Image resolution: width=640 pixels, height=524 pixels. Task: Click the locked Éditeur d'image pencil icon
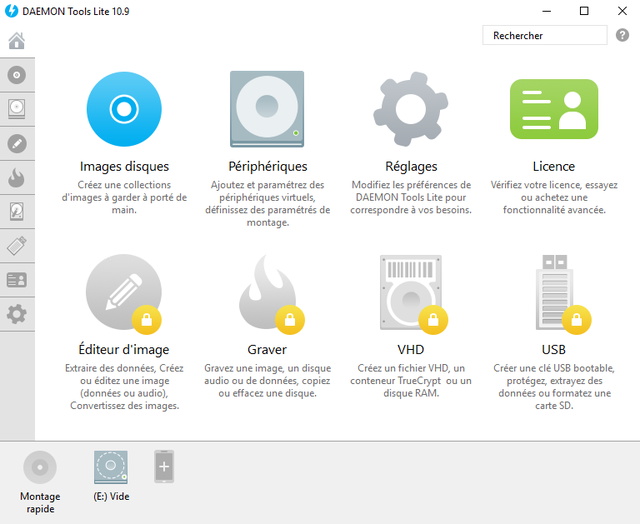(124, 292)
